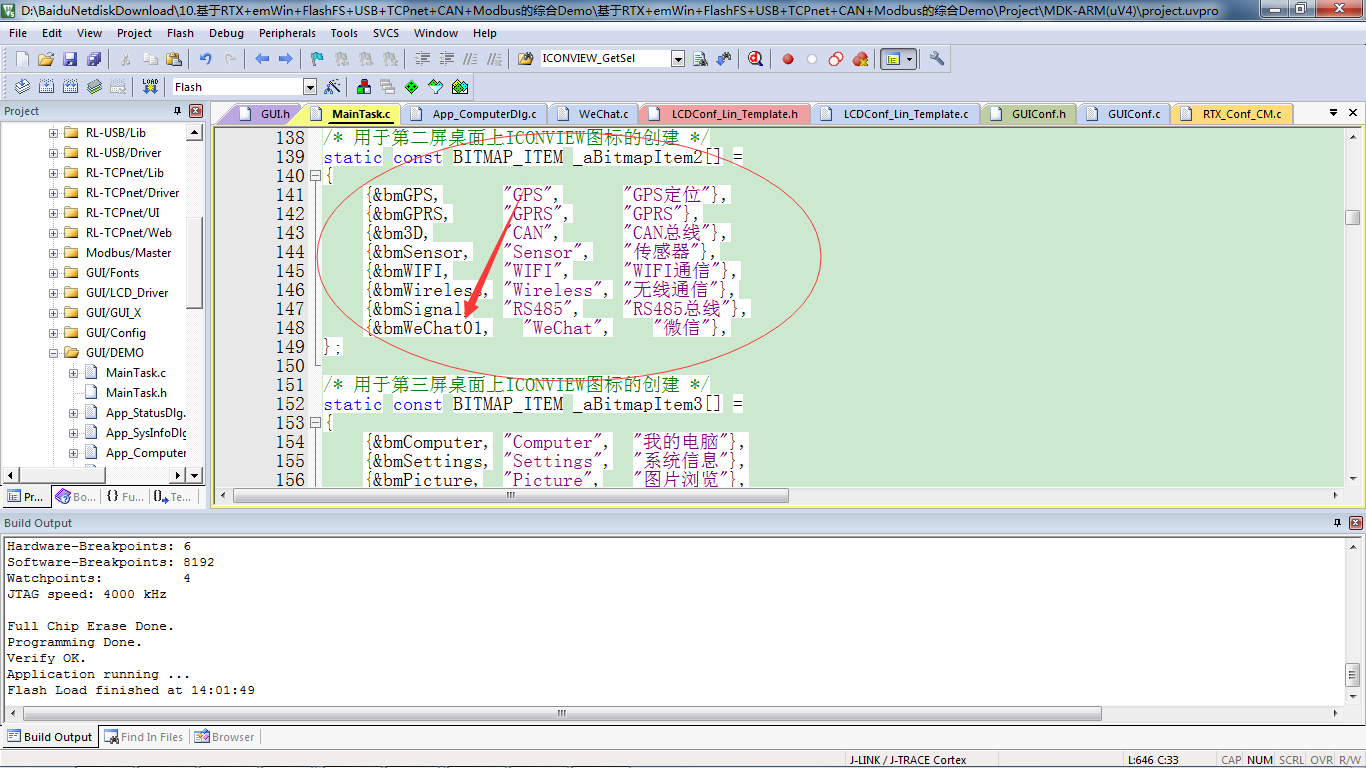
Task: Kill all breakpoints with the red X icon
Action: point(860,59)
